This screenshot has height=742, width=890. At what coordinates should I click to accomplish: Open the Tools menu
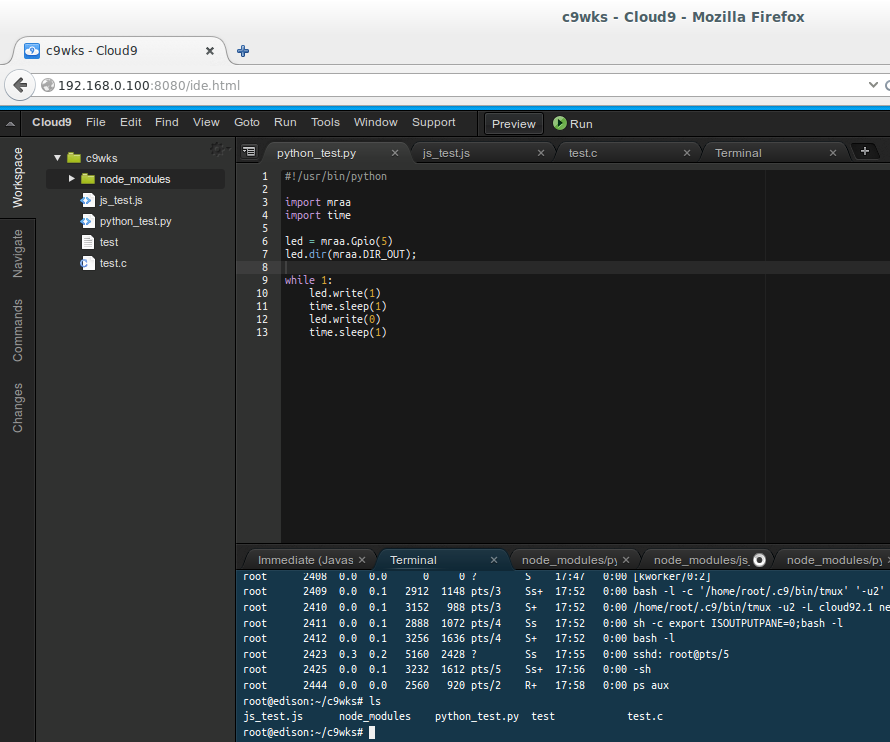(x=325, y=122)
